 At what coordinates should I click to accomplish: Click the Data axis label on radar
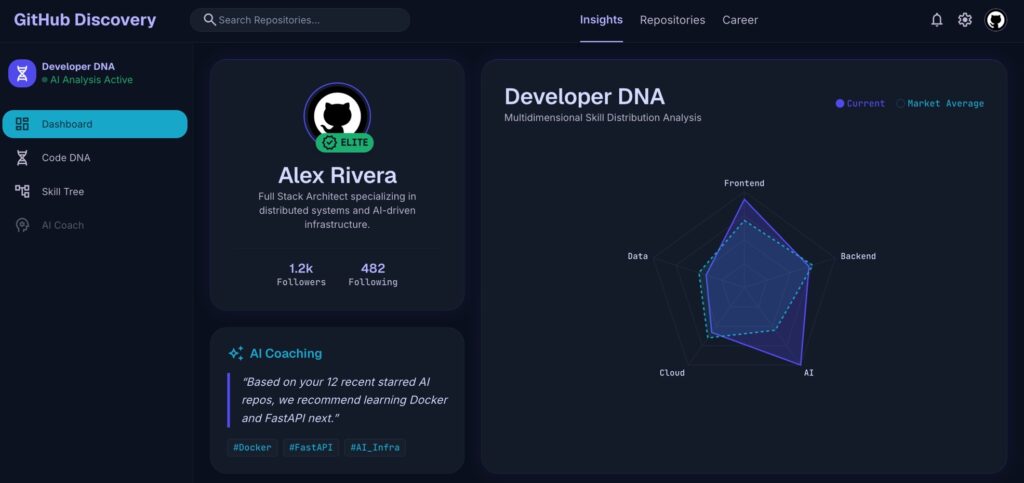637,256
